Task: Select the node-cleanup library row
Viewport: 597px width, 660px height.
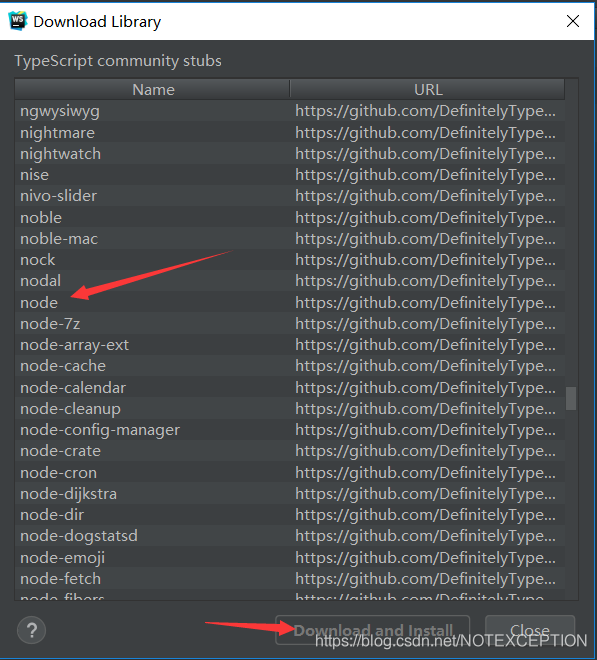Action: click(290, 409)
